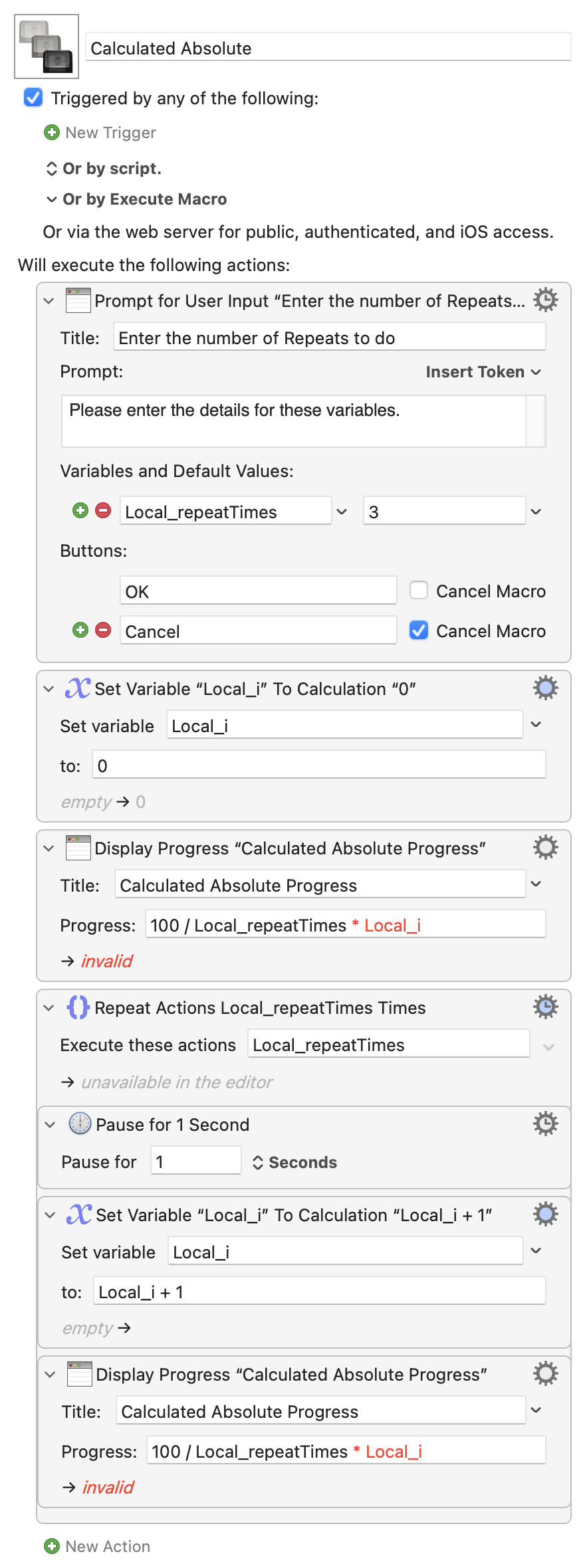Click the Calculated Absolute macro name field
The height and width of the screenshot is (1568, 585).
coord(328,48)
